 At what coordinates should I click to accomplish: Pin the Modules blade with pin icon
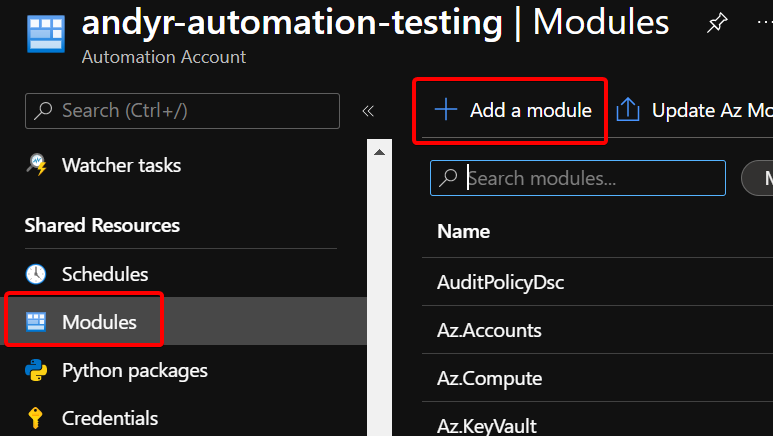tap(717, 23)
